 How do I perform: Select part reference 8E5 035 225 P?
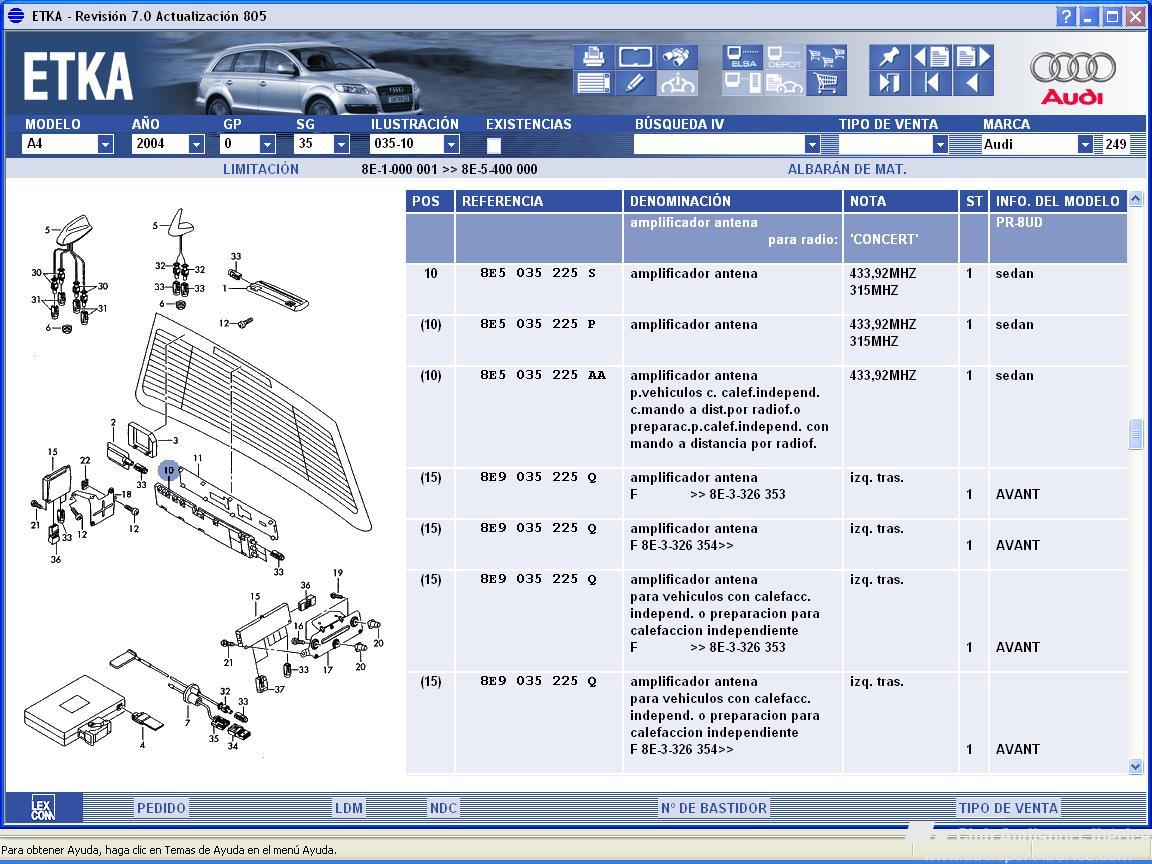click(x=538, y=324)
